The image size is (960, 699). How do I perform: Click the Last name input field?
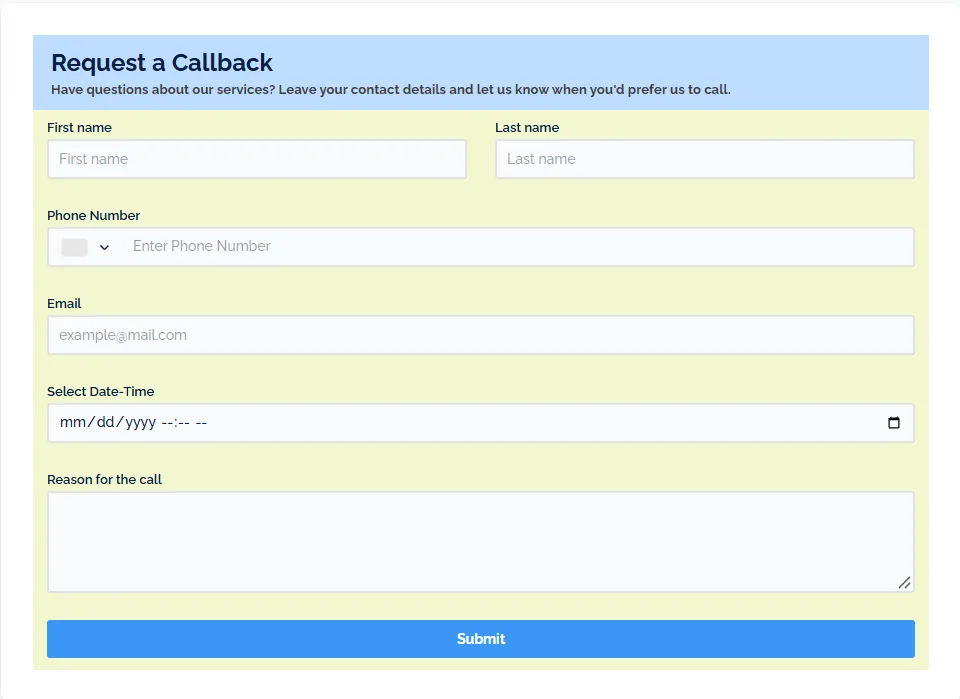tap(705, 159)
